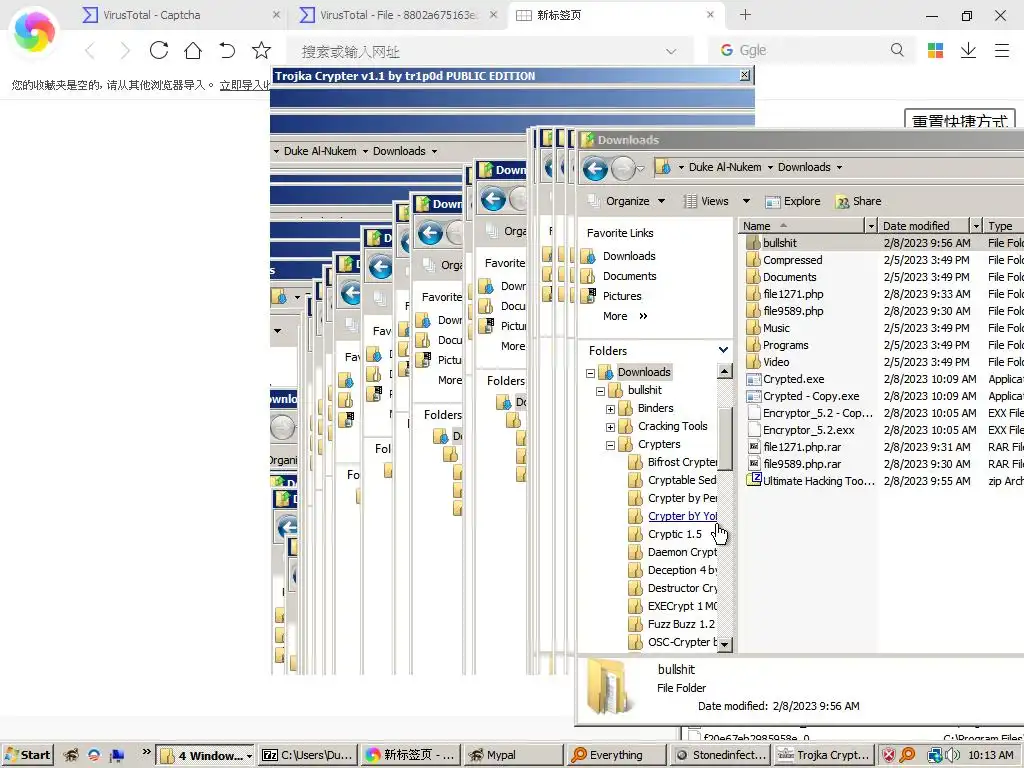Click the red shield tray icon
Image resolution: width=1024 pixels, height=768 pixels.
pyautogui.click(x=889, y=755)
